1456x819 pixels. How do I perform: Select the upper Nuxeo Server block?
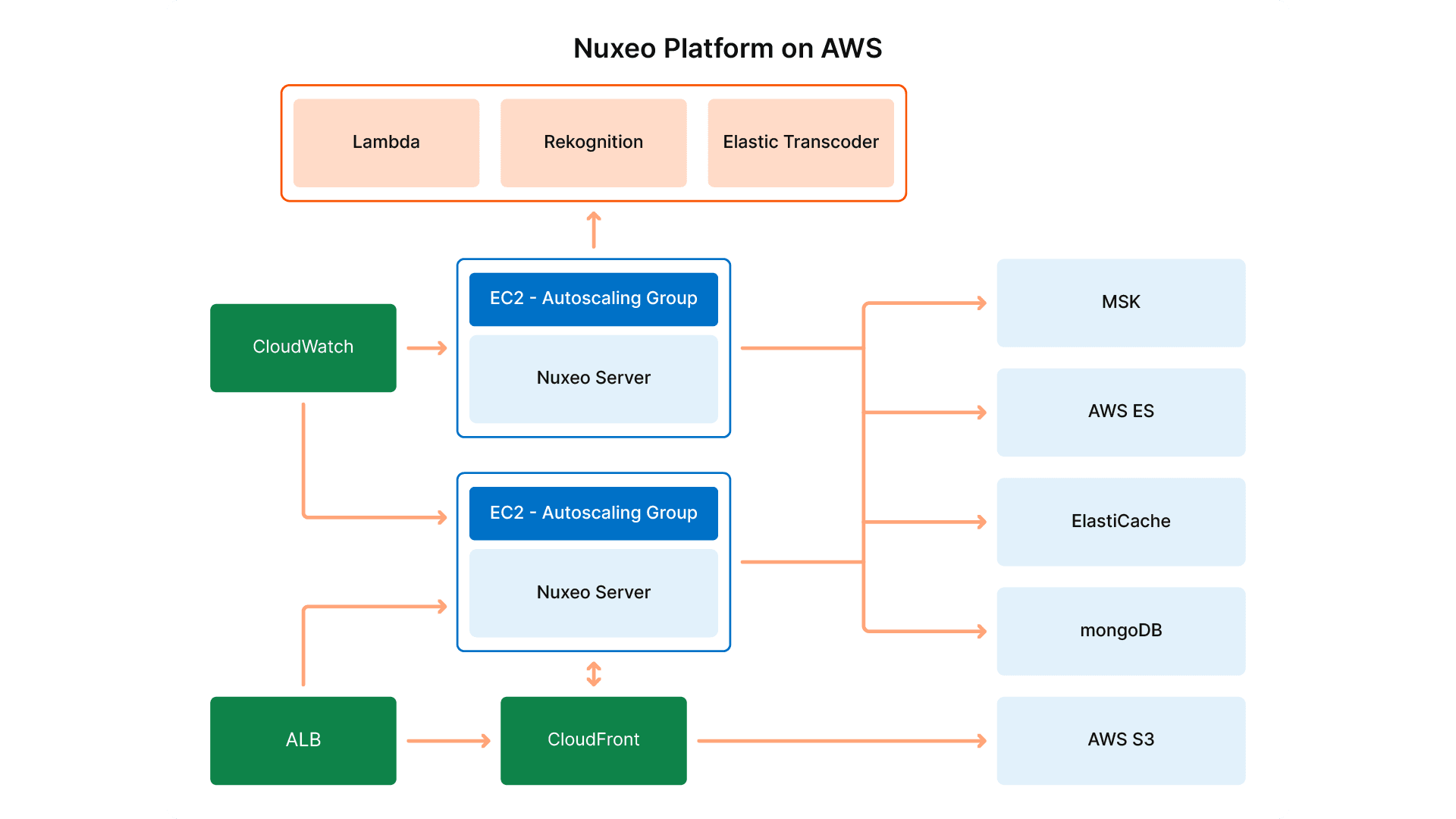click(x=593, y=378)
